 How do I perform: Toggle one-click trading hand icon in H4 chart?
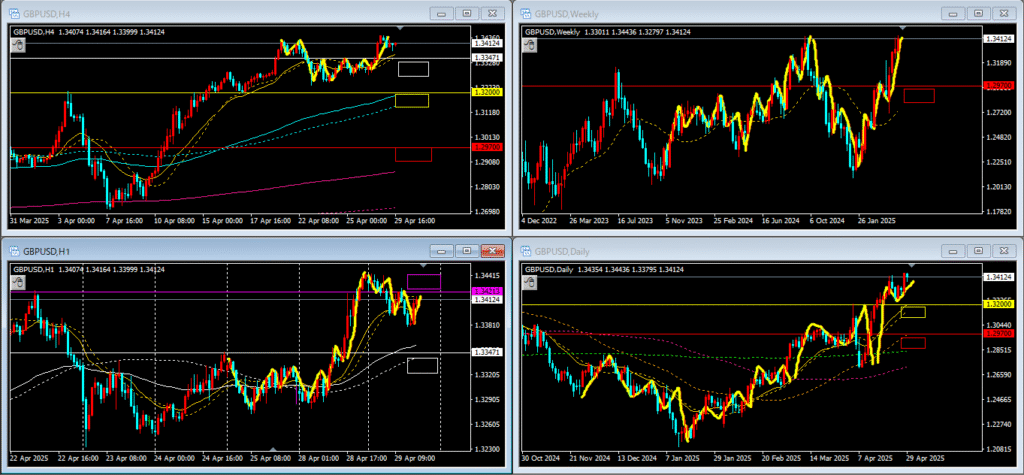[19, 45]
